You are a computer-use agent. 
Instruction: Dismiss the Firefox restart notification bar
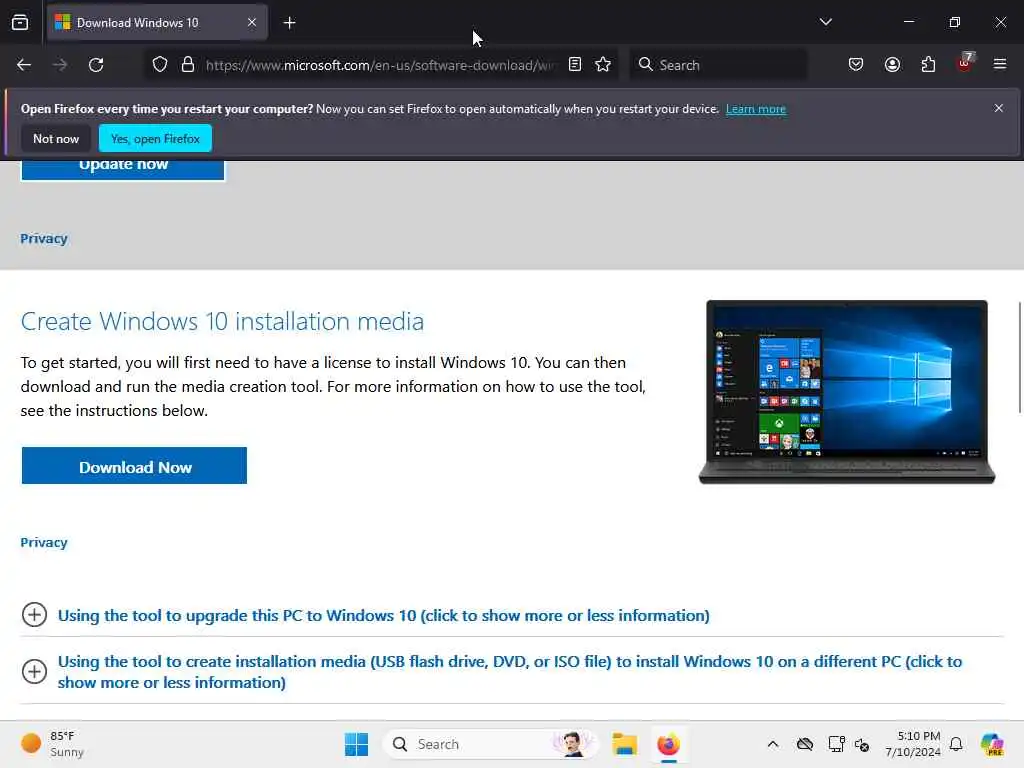pos(999,108)
